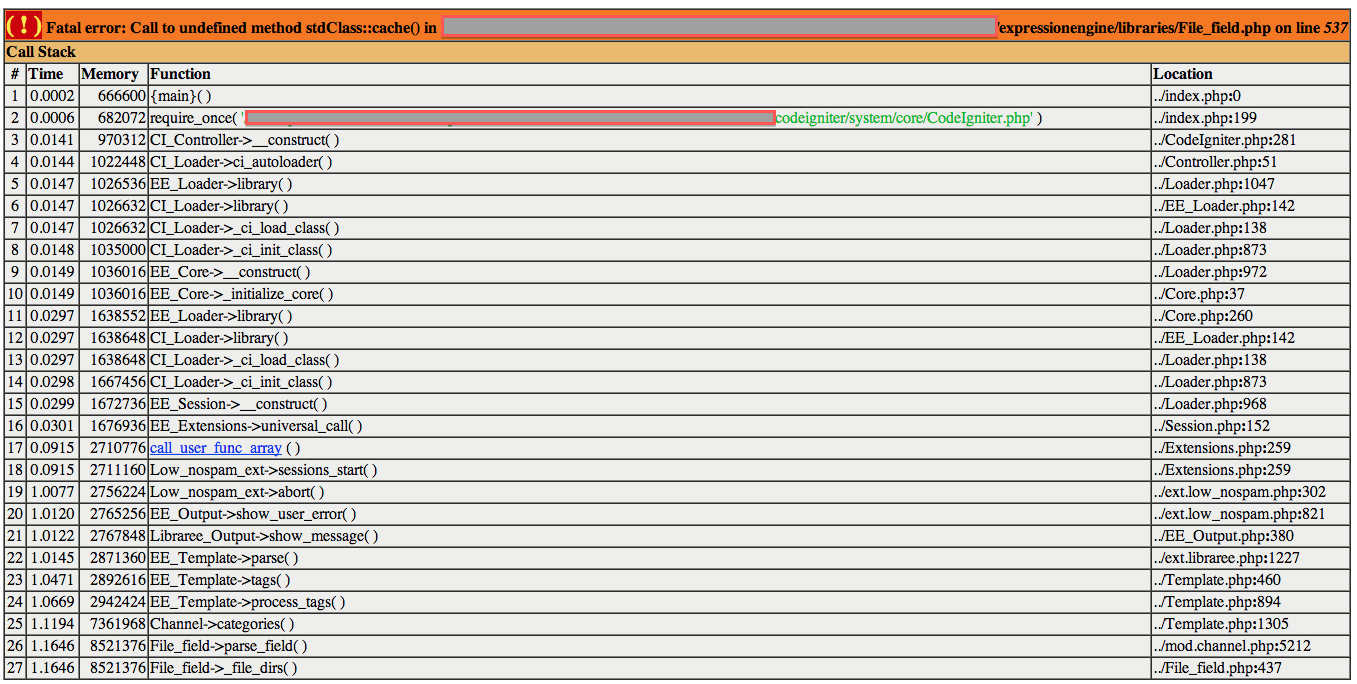The height and width of the screenshot is (684, 1357).
Task: Click the Low_nospam_ext->sessions_start() entry
Action: pos(263,470)
